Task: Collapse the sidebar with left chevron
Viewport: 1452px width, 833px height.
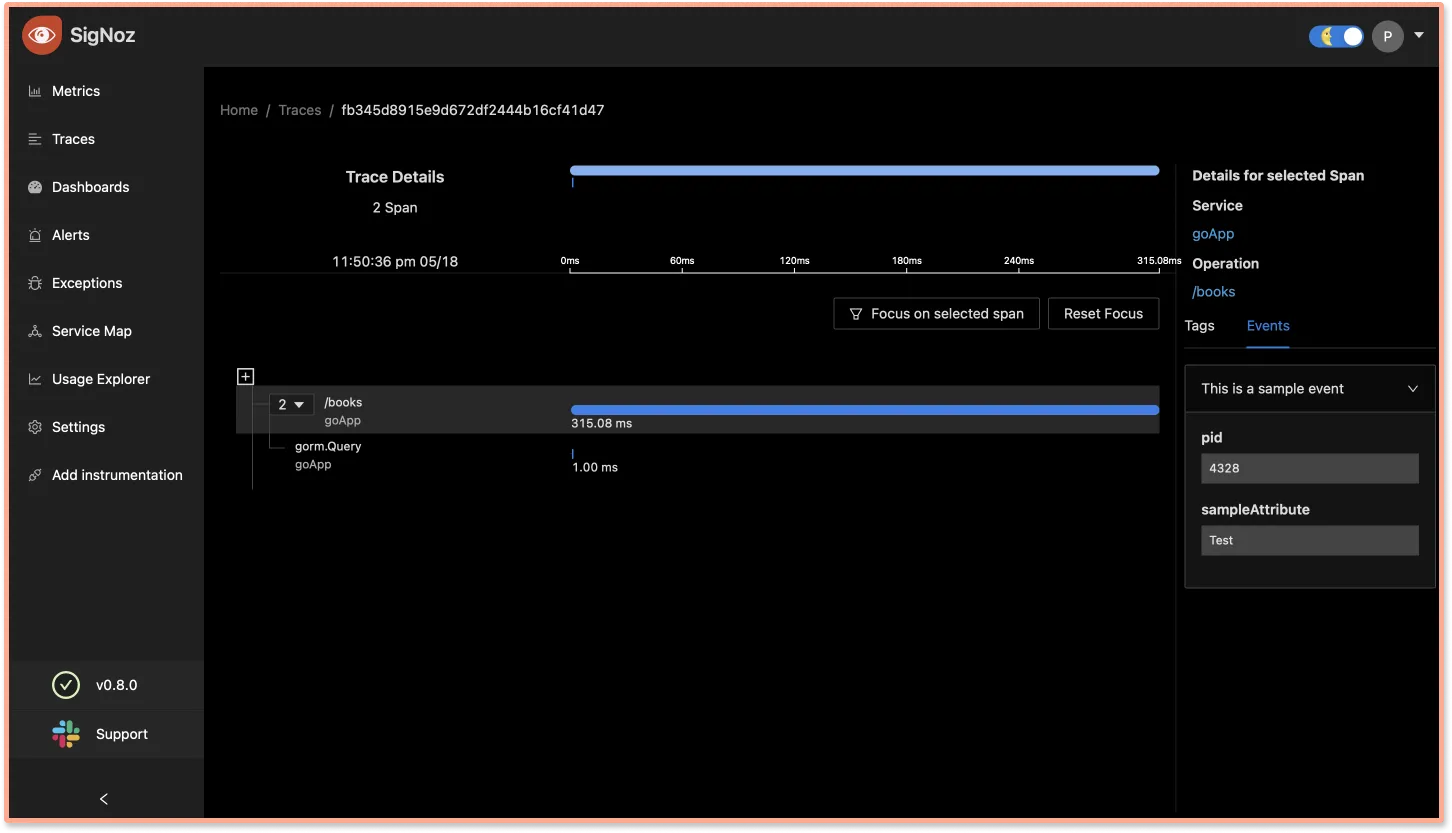Action: (104, 798)
